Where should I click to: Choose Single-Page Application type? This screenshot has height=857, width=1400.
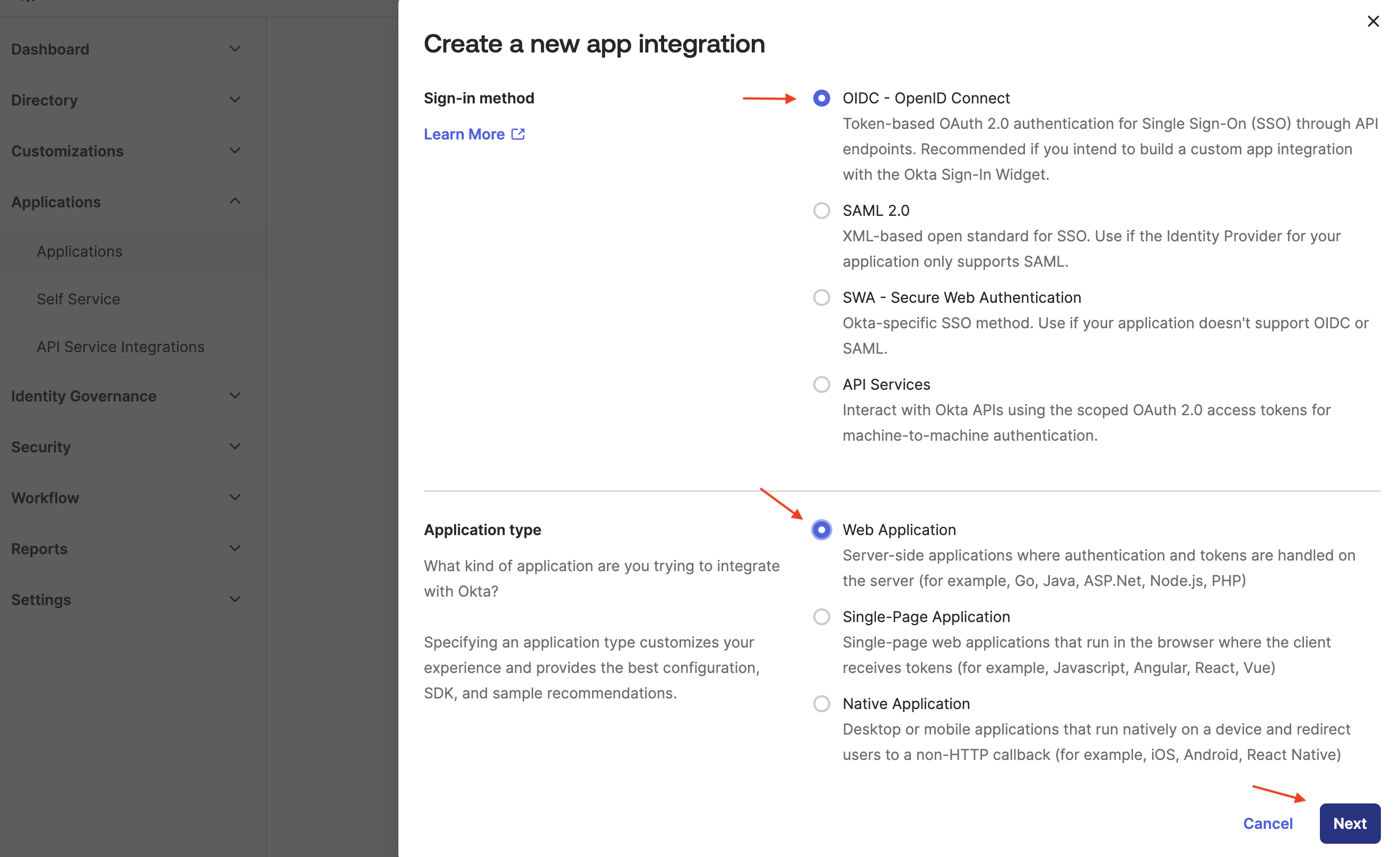821,617
